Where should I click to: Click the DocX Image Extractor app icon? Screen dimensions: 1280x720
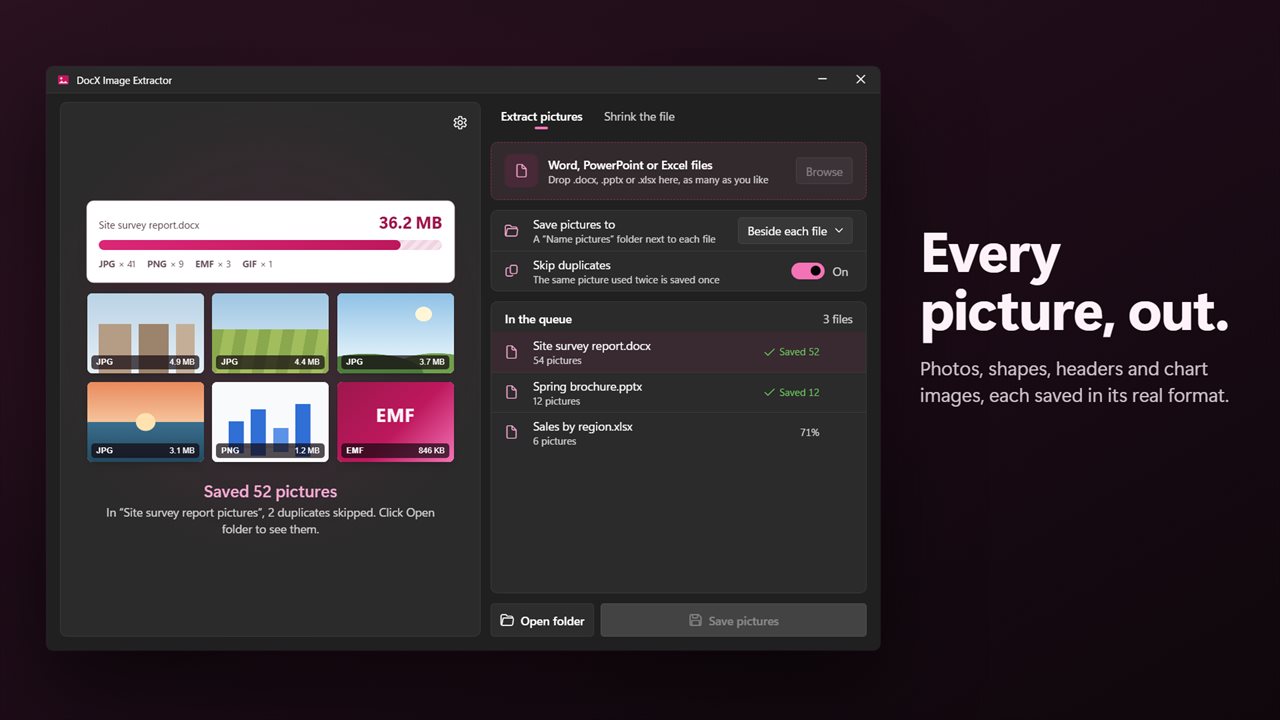click(63, 80)
